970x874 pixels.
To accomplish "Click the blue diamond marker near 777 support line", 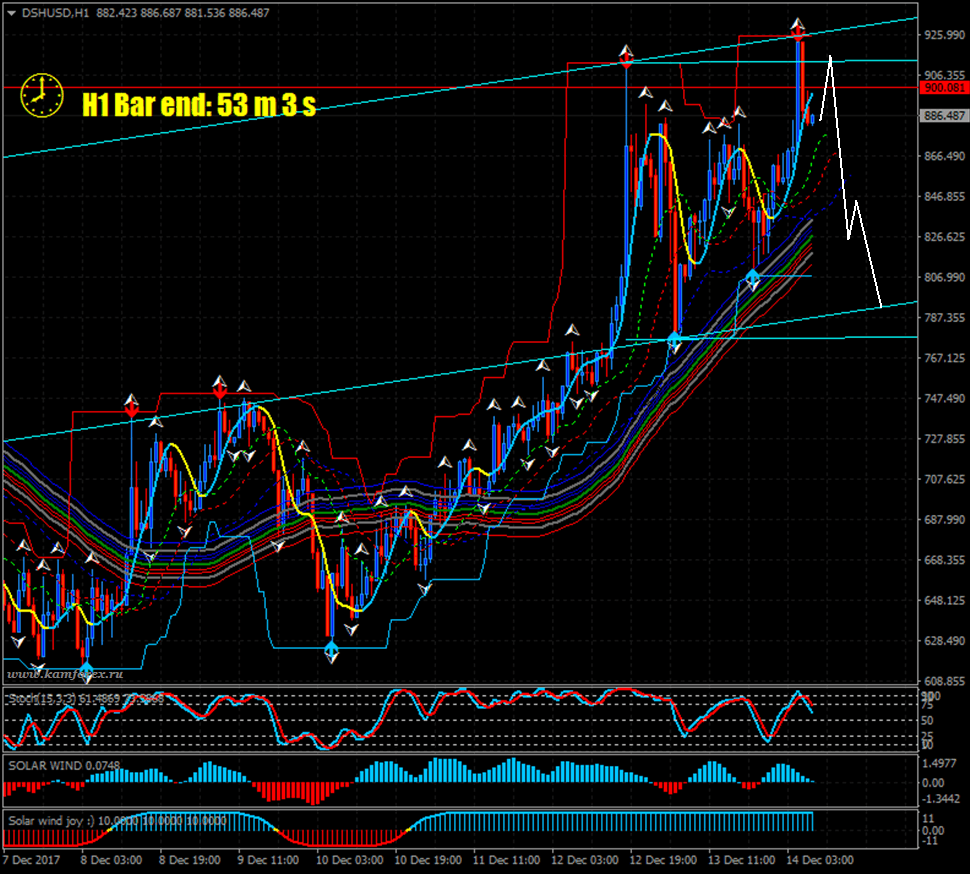I will click(x=675, y=340).
